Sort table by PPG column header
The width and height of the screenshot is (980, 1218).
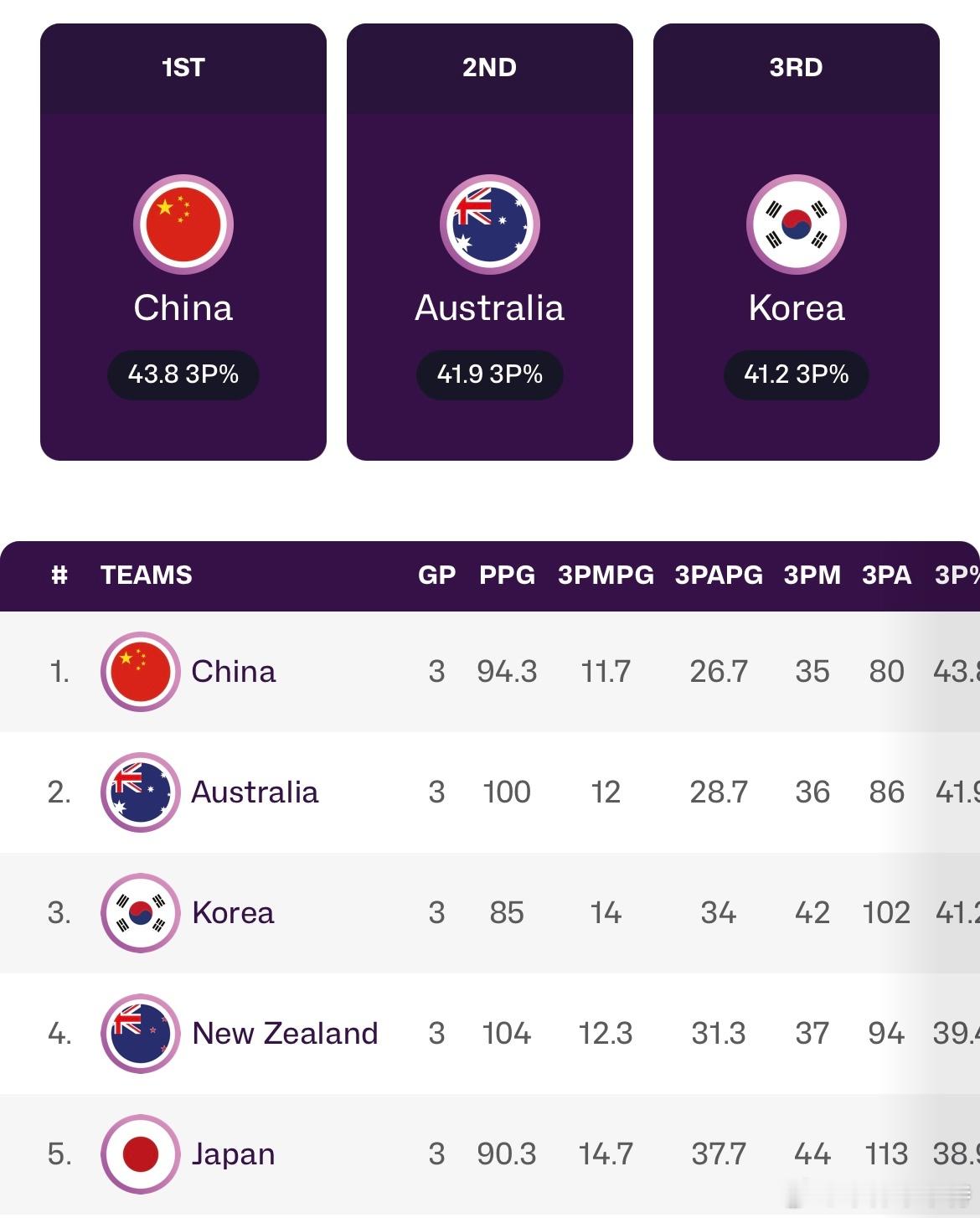[507, 575]
